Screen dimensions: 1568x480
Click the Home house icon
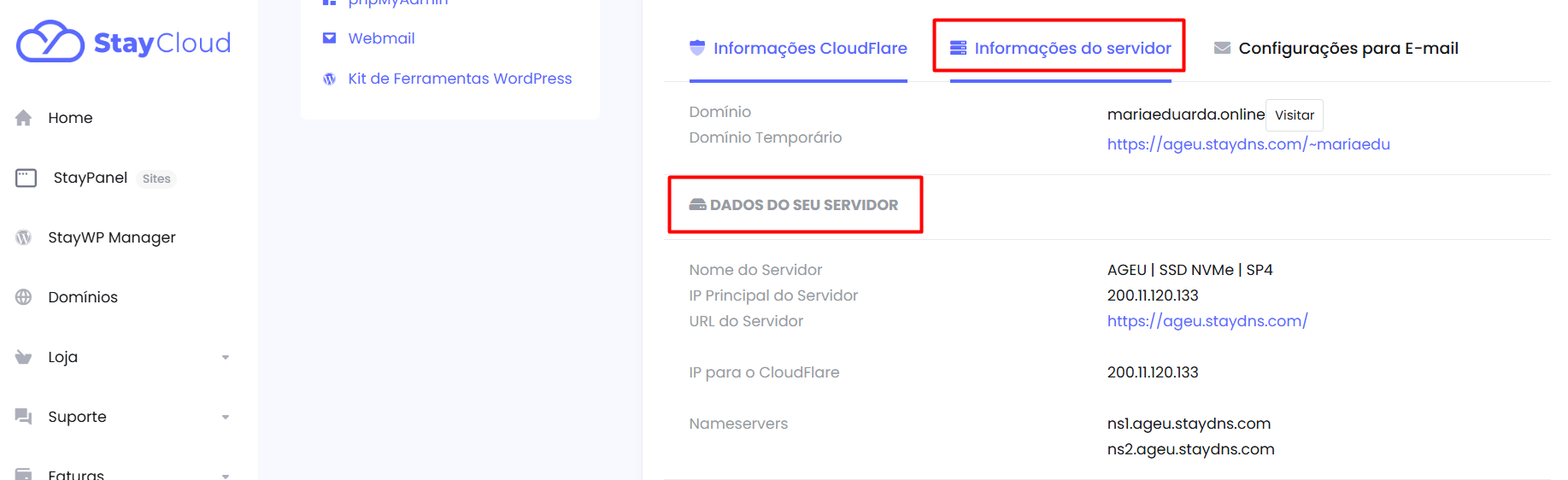[24, 118]
